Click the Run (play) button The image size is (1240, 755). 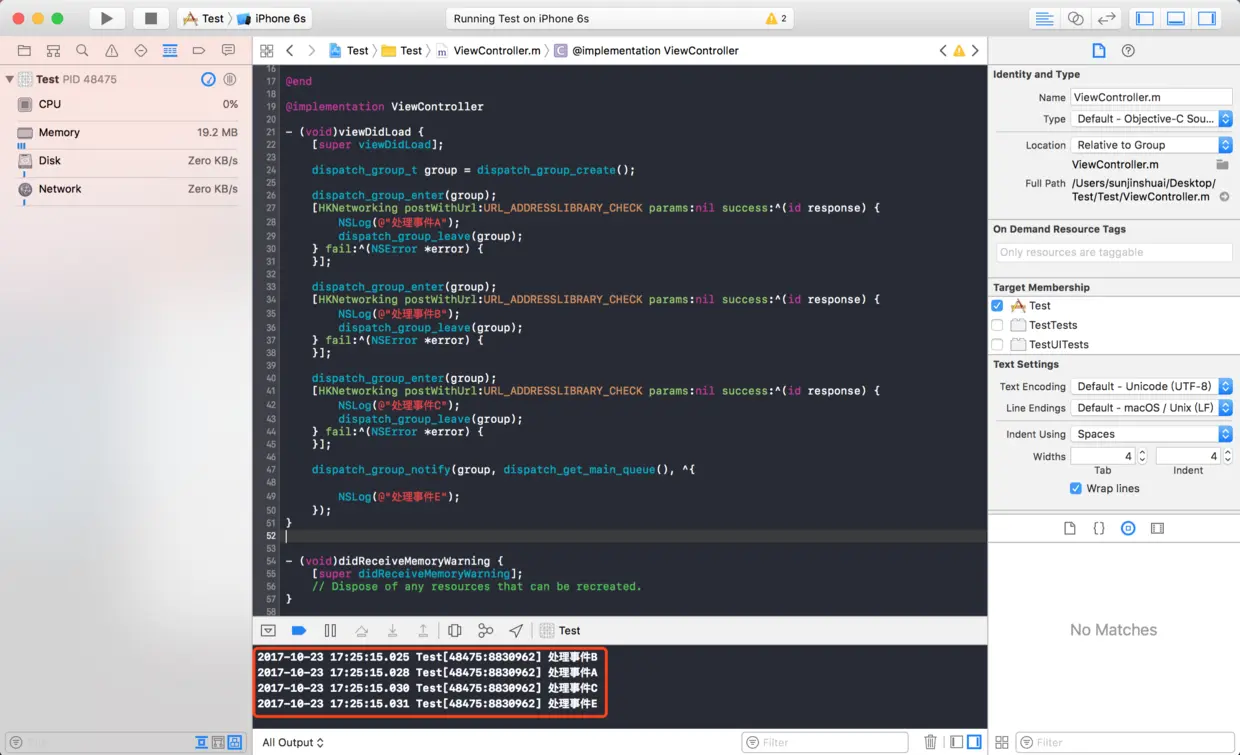[106, 18]
